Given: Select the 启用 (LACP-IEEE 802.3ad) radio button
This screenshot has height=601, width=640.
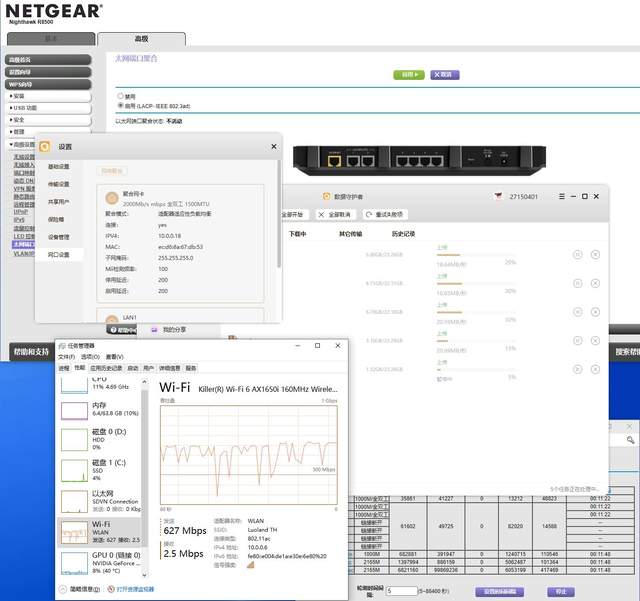Looking at the screenshot, I should (120, 105).
